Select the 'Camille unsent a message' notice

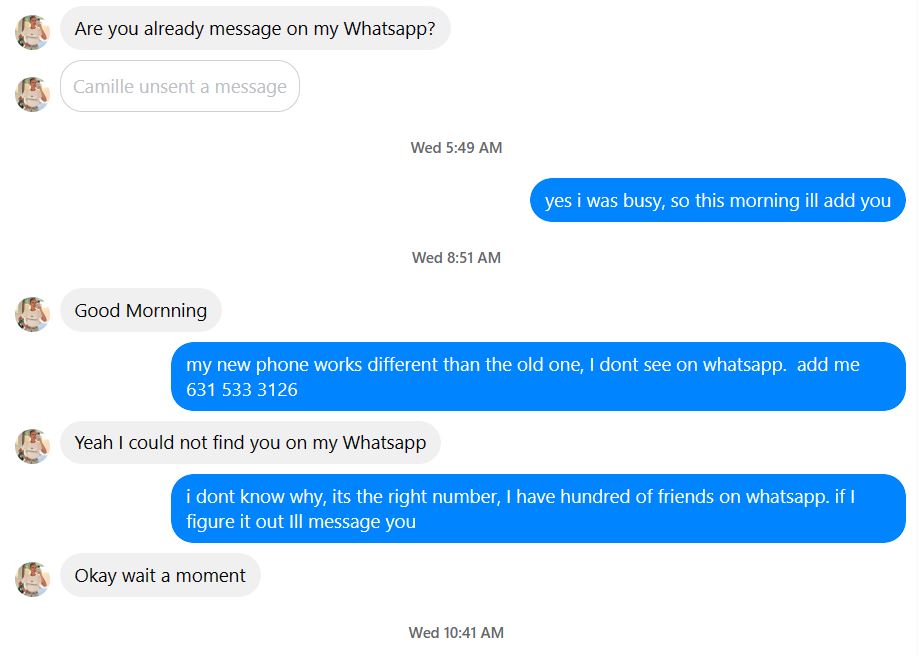[x=180, y=87]
